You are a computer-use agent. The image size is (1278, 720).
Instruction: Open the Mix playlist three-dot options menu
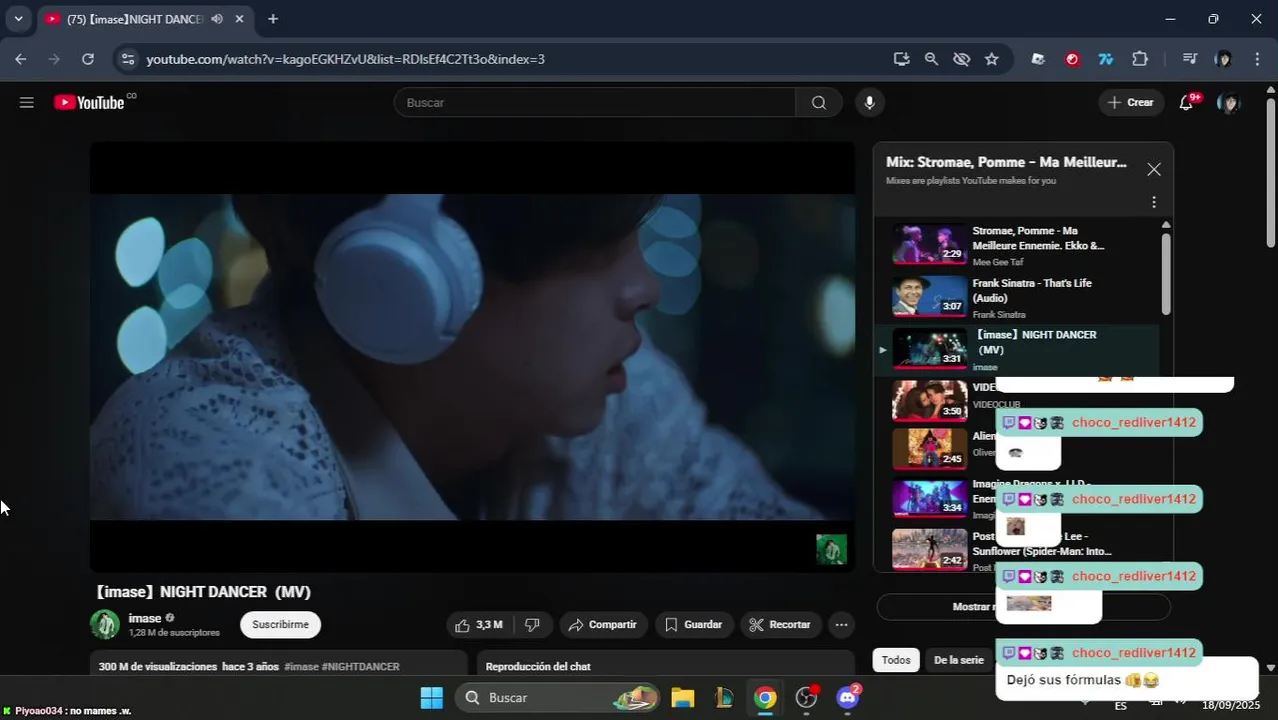pyautogui.click(x=1154, y=202)
